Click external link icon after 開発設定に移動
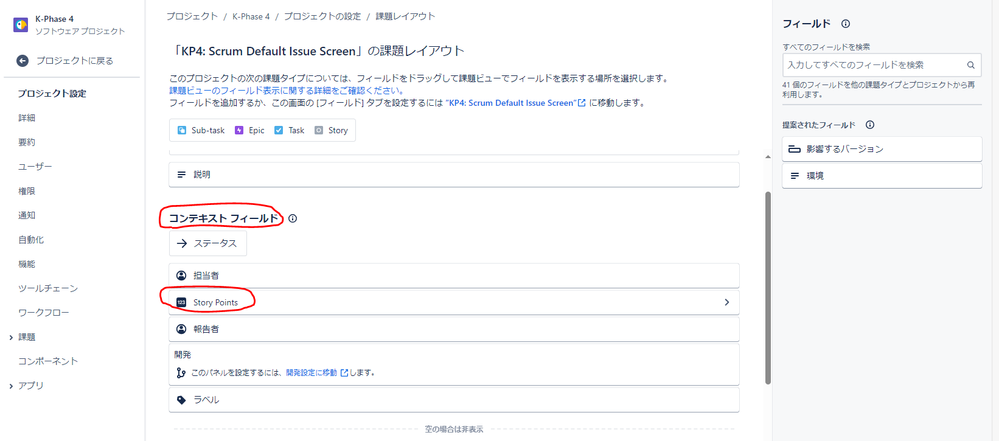The image size is (999, 441). 344,373
